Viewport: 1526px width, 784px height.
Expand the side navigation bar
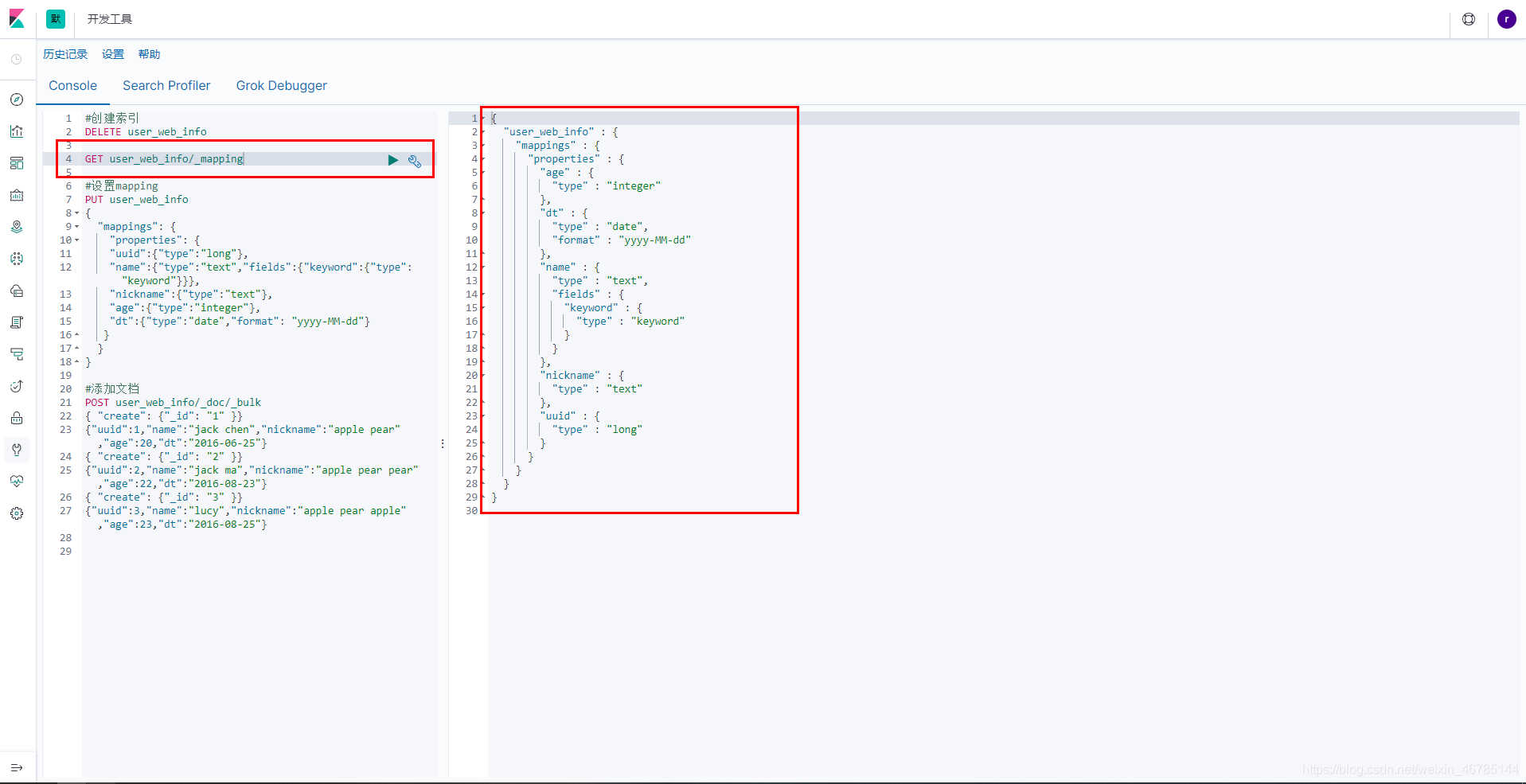click(17, 767)
